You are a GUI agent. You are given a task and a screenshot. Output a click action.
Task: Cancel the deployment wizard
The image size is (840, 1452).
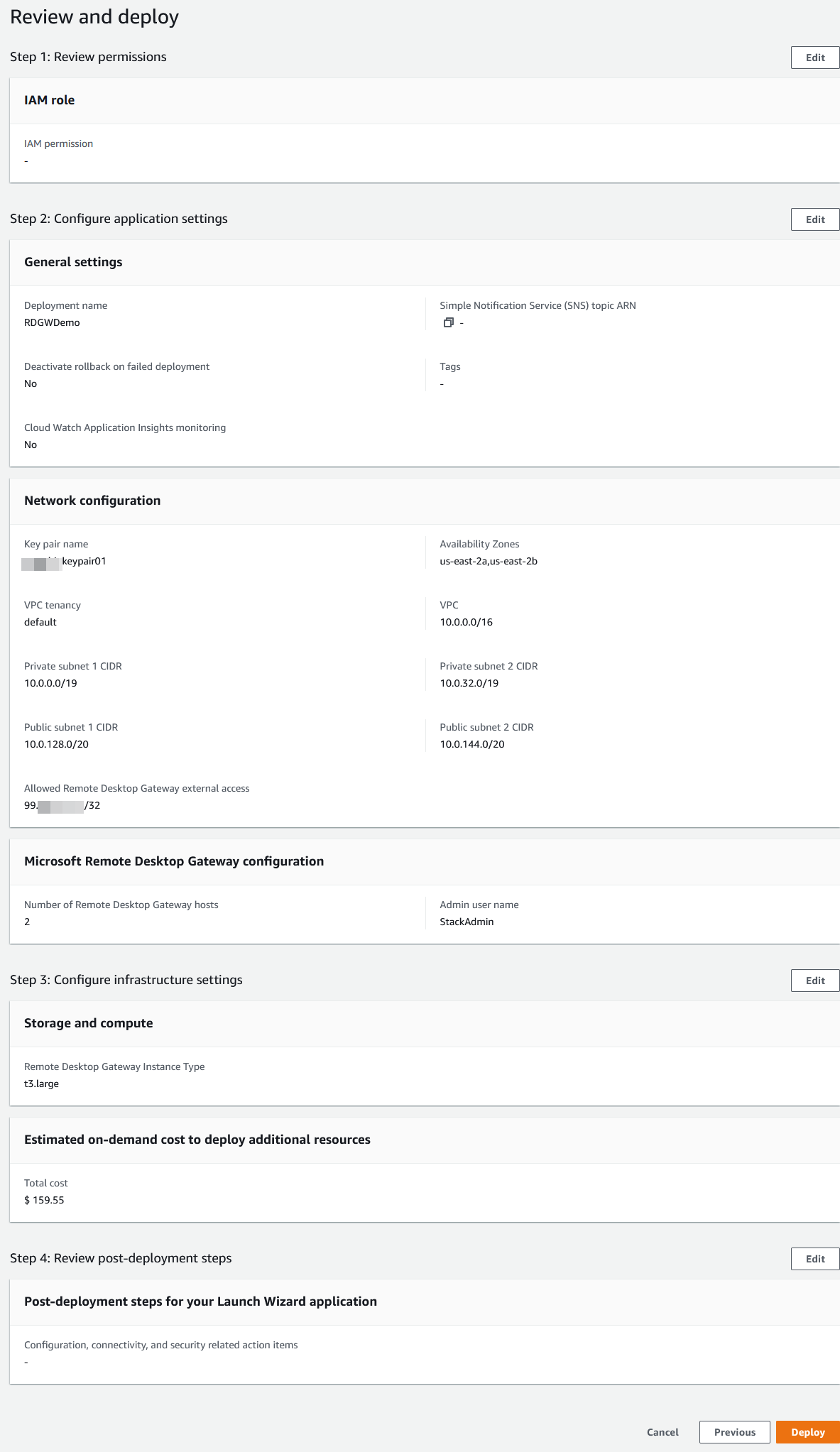click(x=662, y=1432)
